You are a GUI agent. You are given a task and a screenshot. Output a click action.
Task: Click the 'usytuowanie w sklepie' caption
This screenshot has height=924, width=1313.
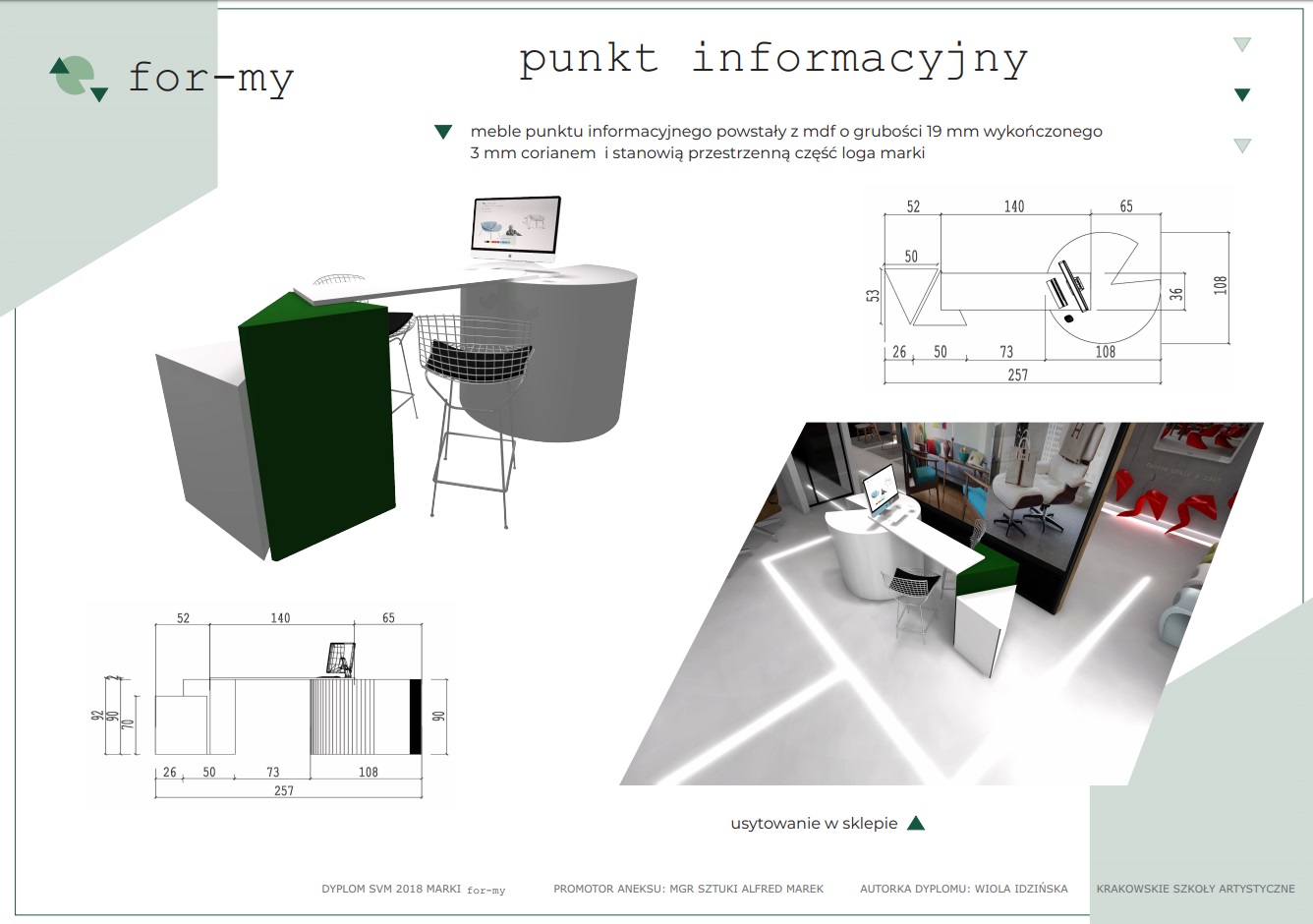814,824
